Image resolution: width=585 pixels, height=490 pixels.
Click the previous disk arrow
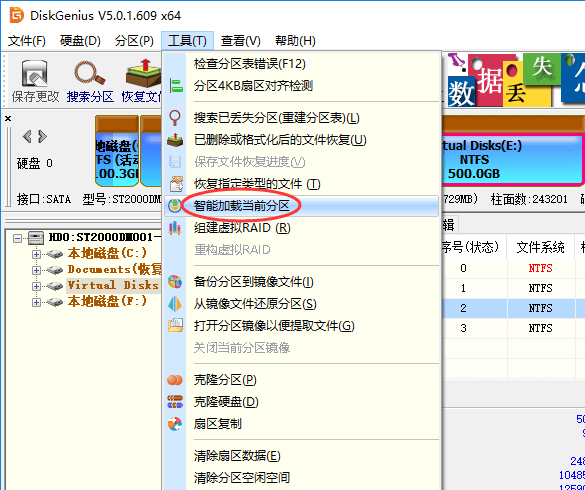click(x=27, y=137)
